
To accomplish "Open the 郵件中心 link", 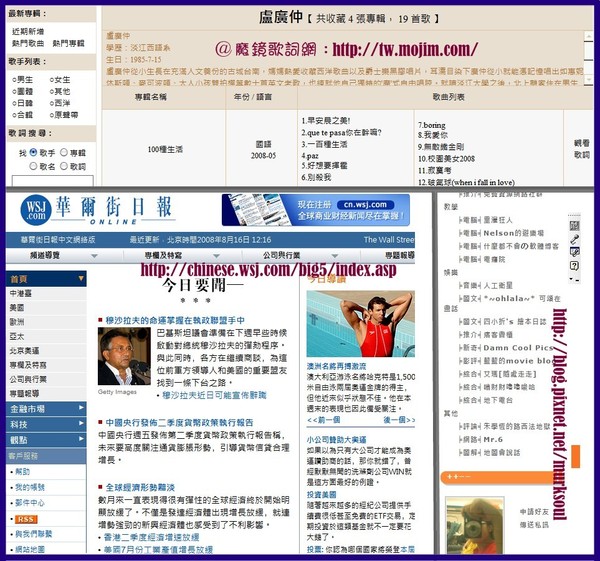I will [30, 502].
